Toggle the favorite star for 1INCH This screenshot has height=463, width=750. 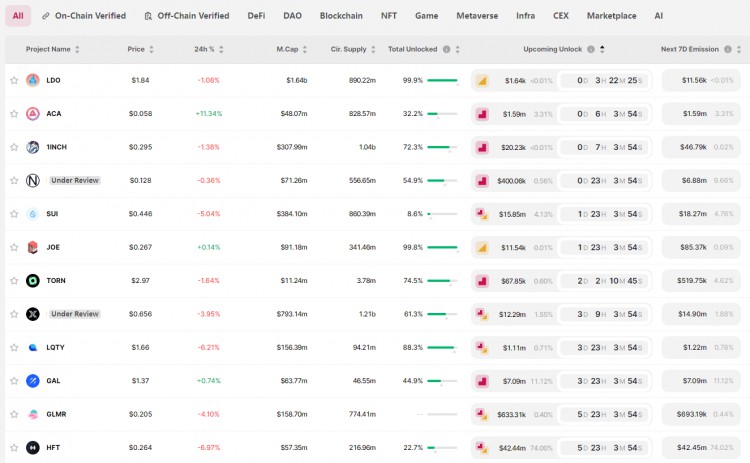tap(14, 147)
